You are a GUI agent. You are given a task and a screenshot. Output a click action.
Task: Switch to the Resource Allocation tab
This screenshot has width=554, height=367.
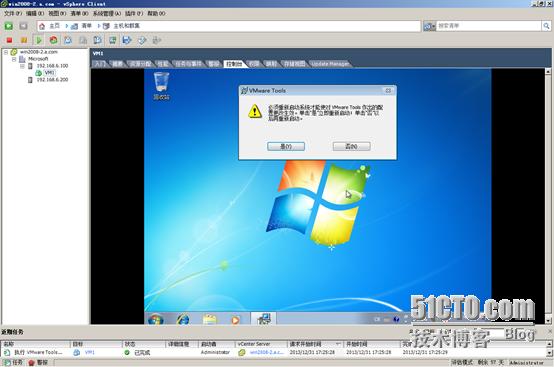[x=140, y=64]
